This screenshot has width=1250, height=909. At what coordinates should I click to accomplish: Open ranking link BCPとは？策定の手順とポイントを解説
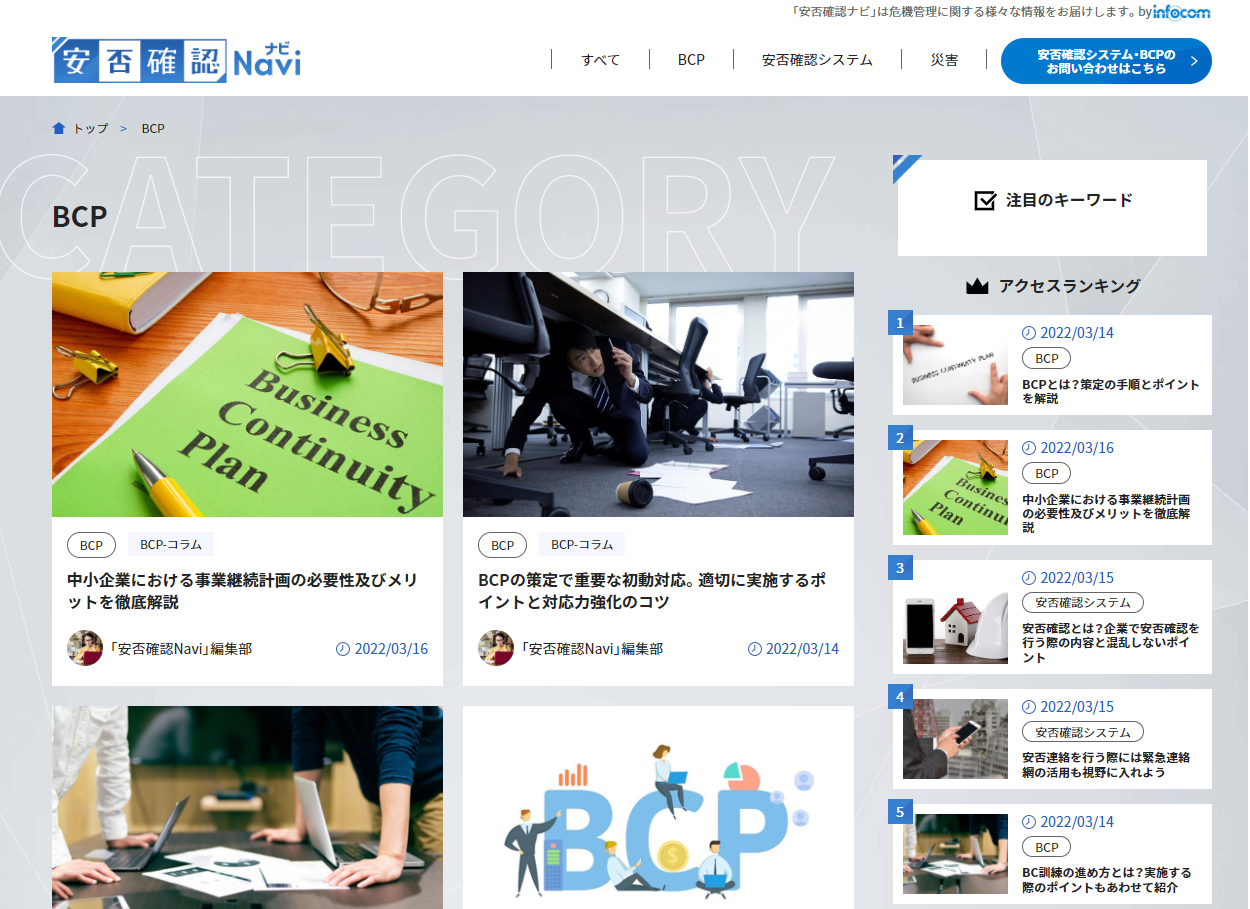click(1111, 391)
